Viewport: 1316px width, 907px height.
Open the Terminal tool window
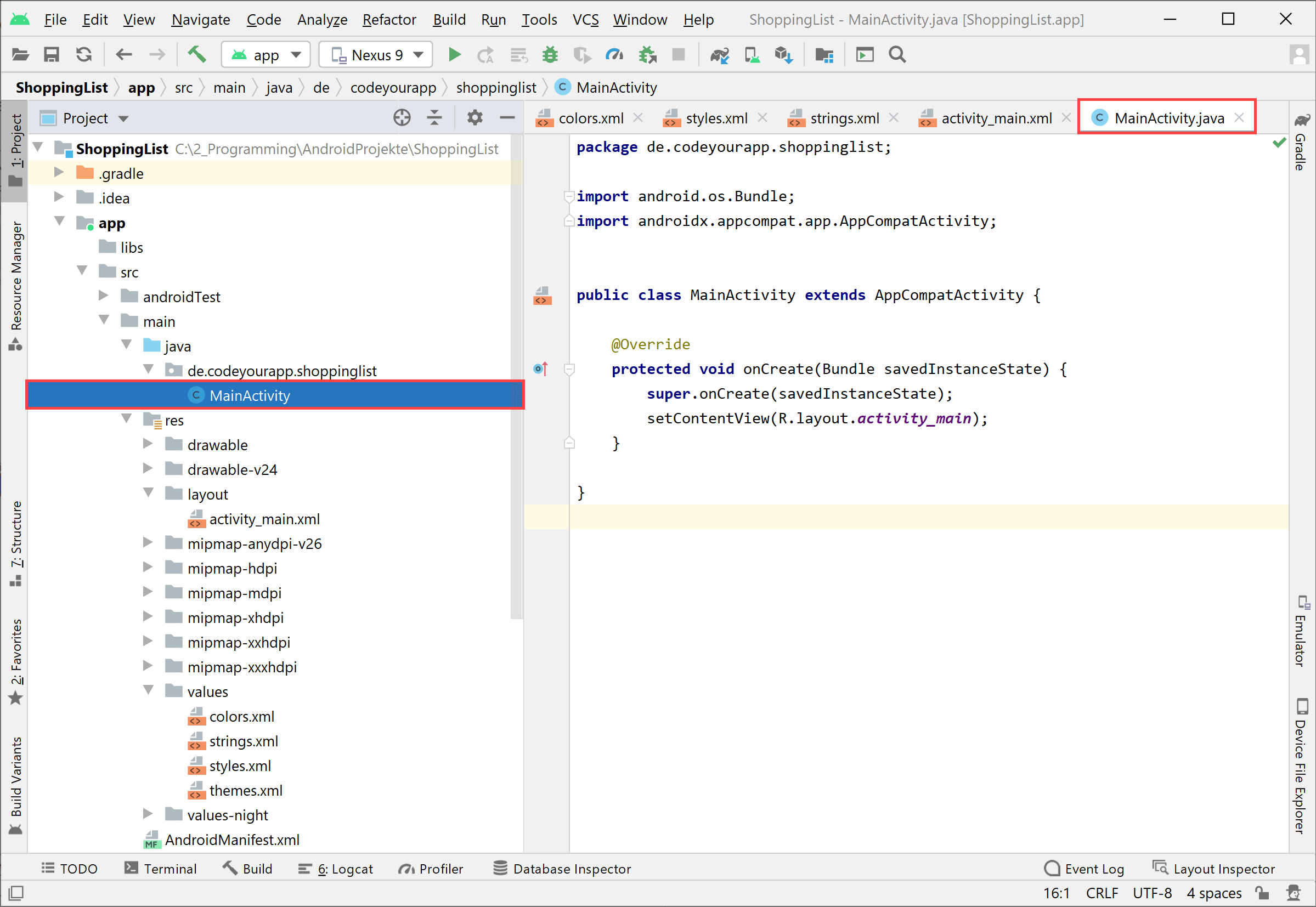(160, 869)
